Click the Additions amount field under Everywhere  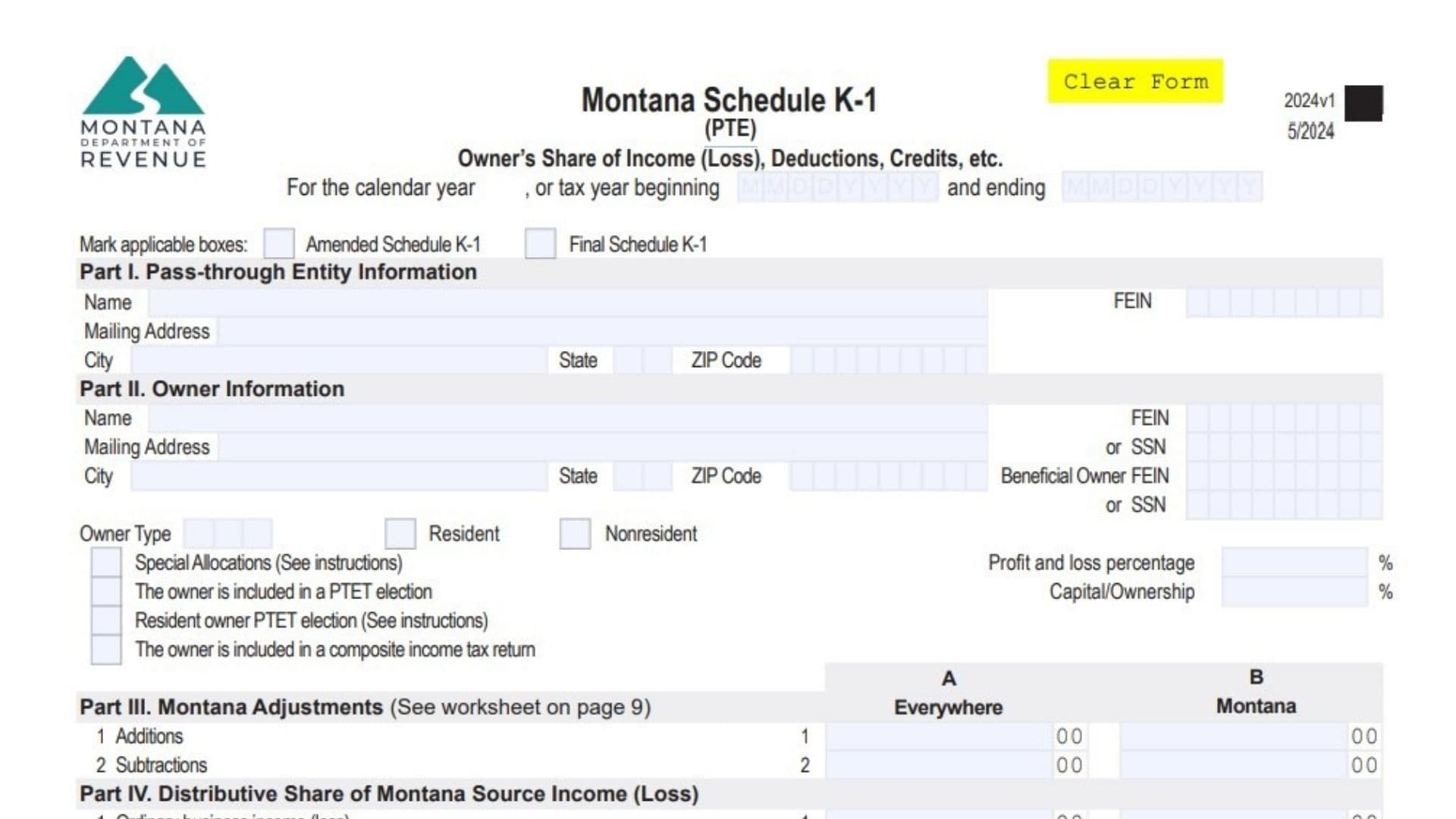[x=933, y=736]
